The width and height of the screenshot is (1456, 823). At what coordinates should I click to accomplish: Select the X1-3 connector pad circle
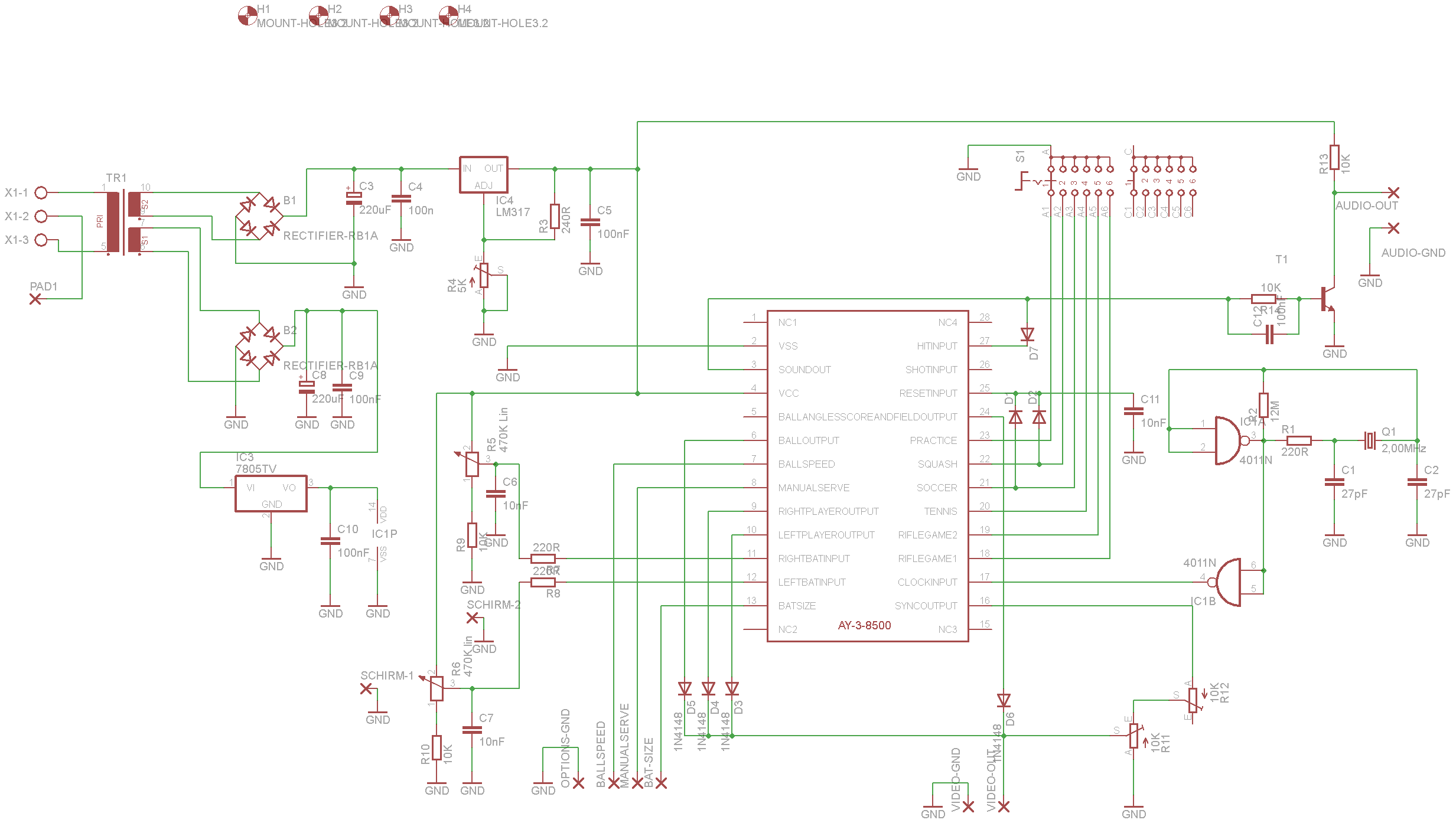[41, 240]
